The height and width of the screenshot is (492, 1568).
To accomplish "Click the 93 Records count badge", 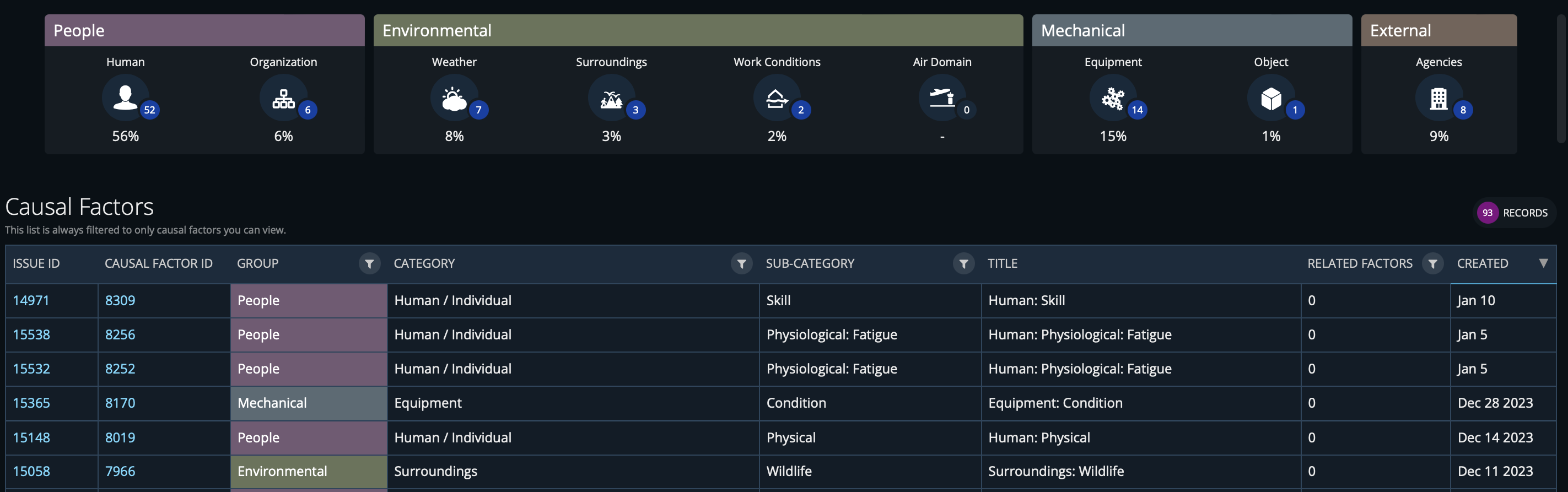I will (x=1514, y=213).
